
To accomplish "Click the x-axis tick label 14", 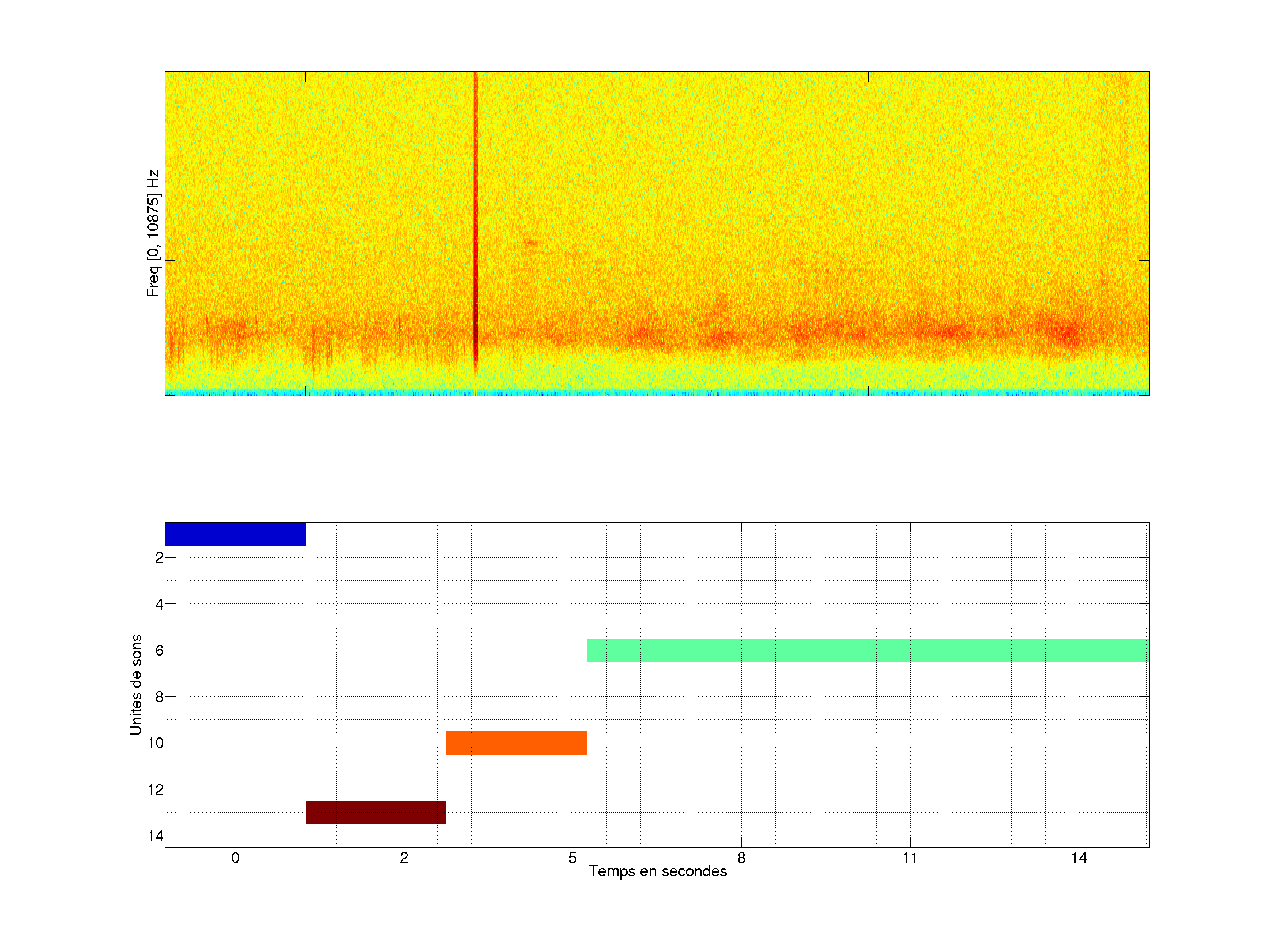I will 1079,858.
